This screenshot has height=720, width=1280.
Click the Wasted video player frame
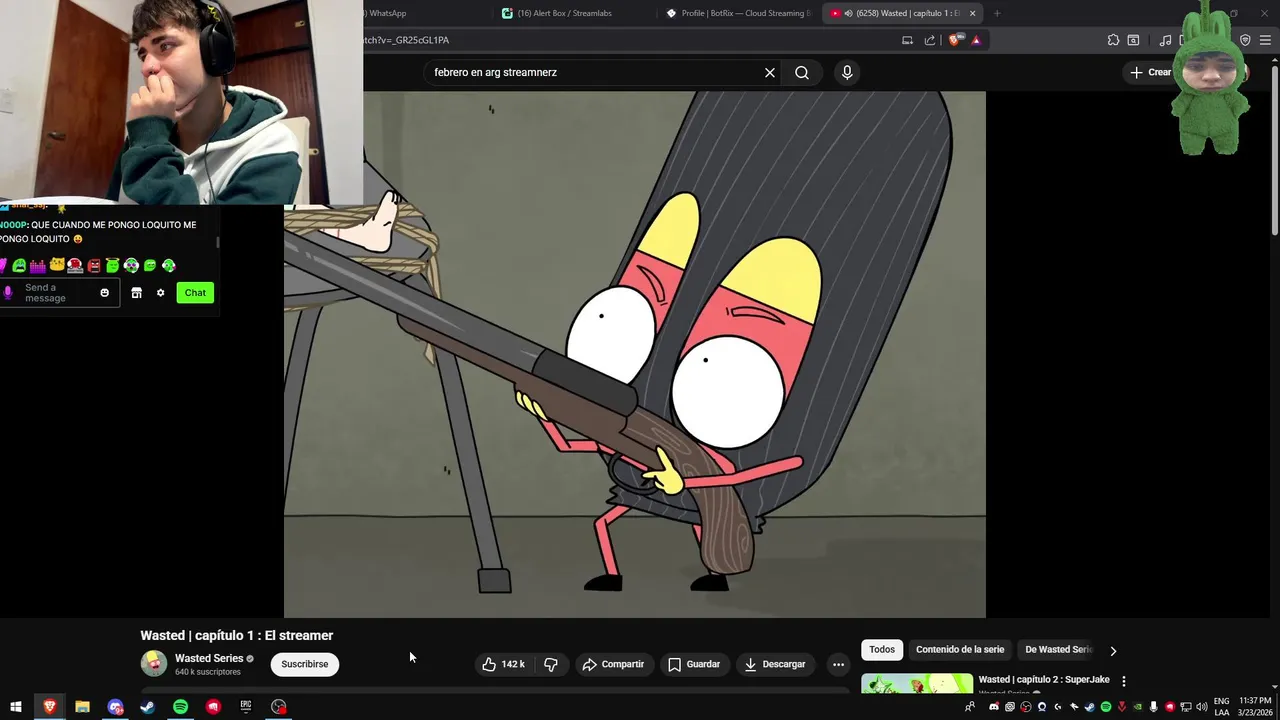click(635, 354)
